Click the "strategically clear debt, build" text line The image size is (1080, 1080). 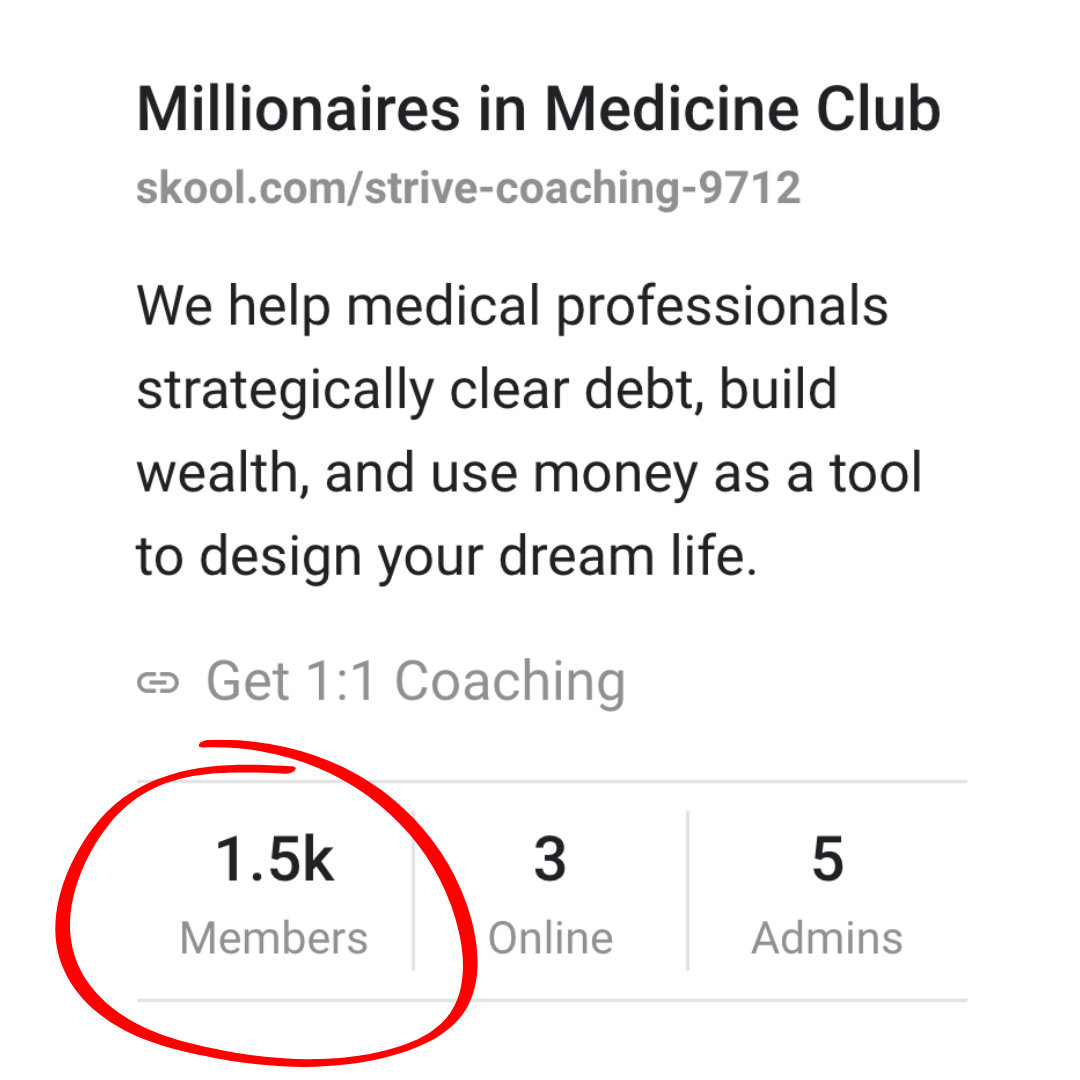(x=486, y=388)
